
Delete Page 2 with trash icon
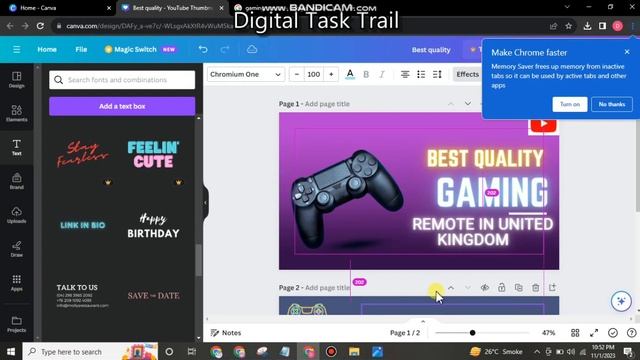(536, 288)
